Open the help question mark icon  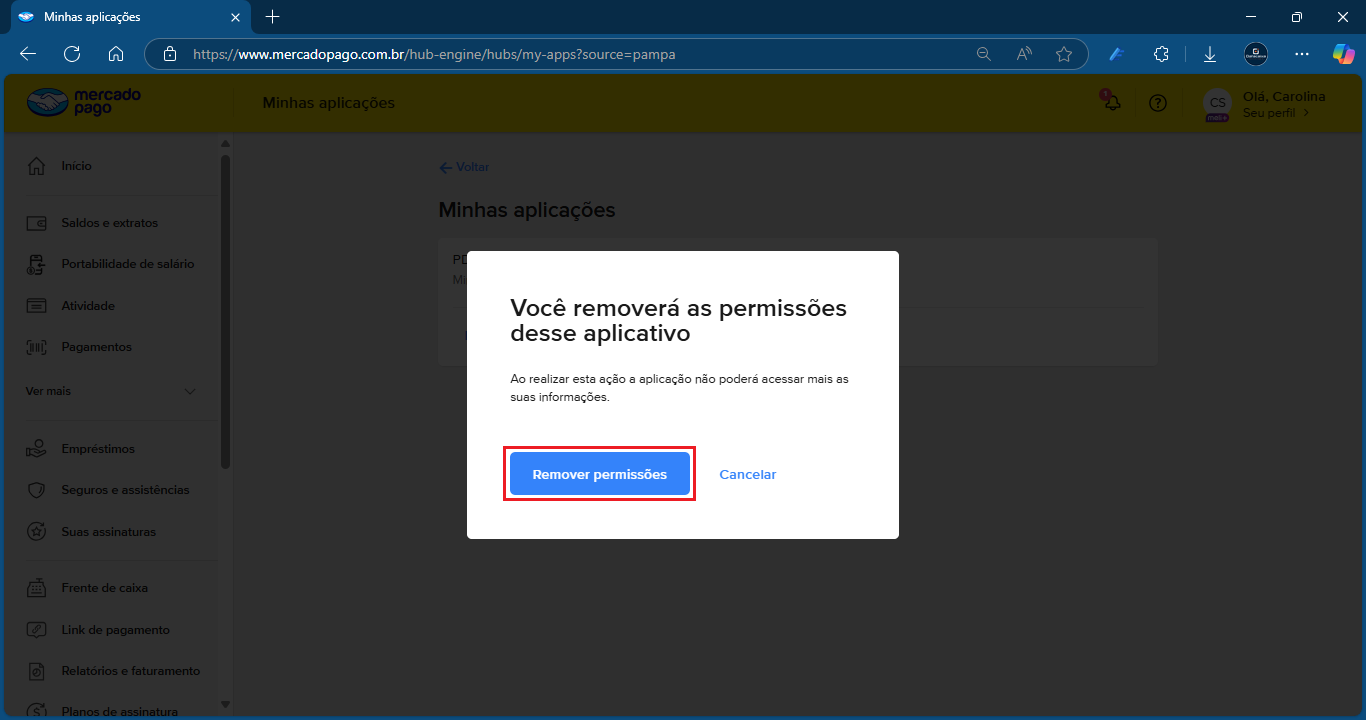tap(1158, 103)
